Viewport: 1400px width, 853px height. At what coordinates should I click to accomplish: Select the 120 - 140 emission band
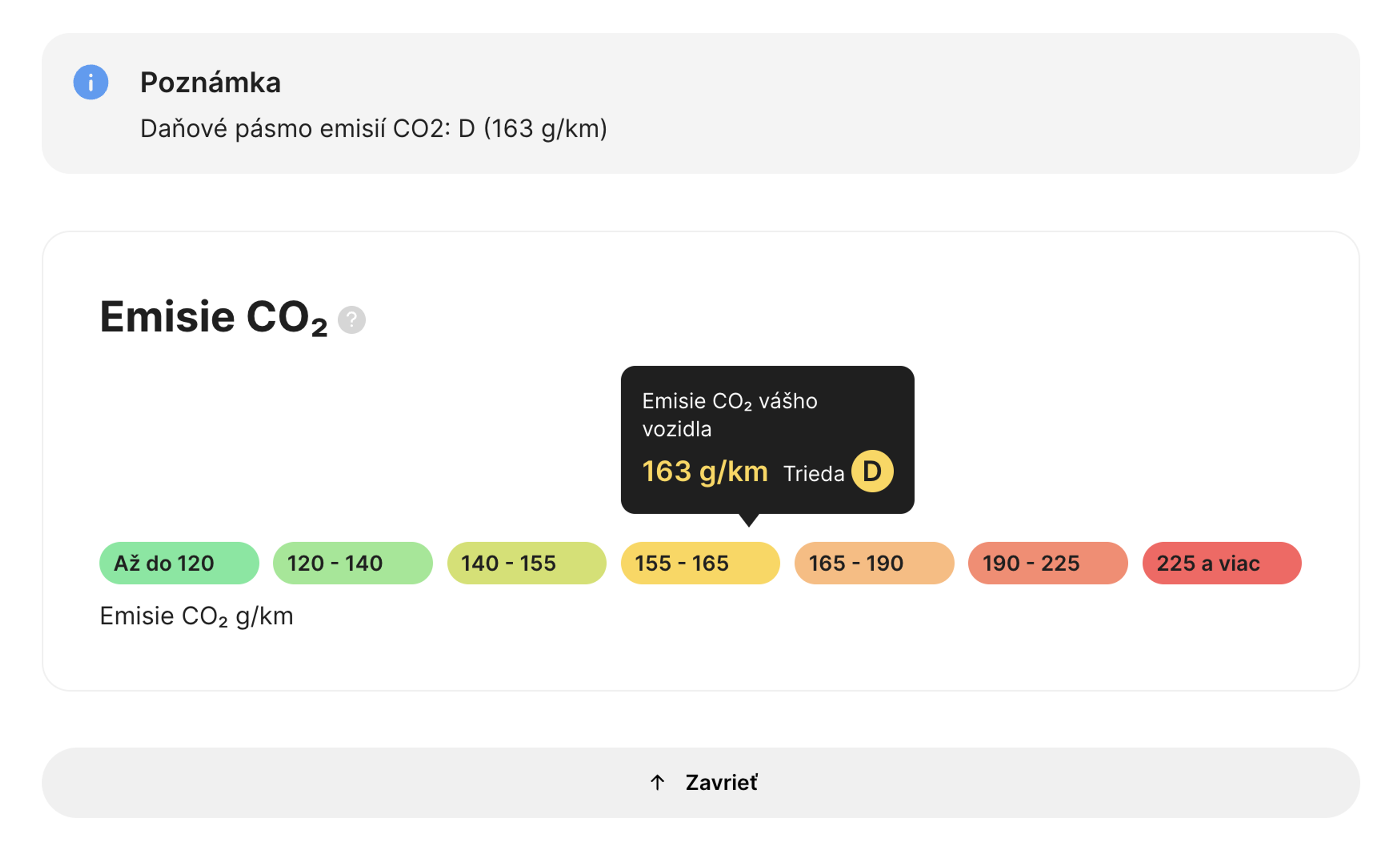coord(353,563)
